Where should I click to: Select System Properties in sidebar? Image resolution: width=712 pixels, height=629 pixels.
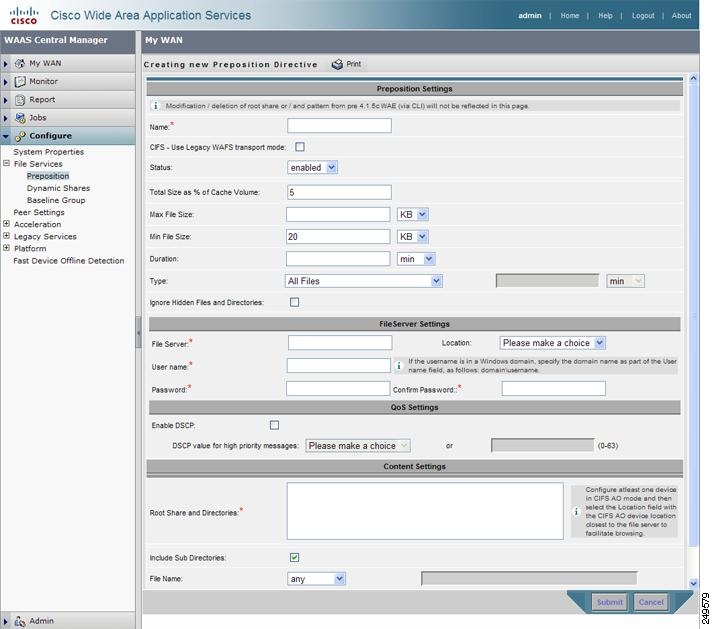point(49,152)
